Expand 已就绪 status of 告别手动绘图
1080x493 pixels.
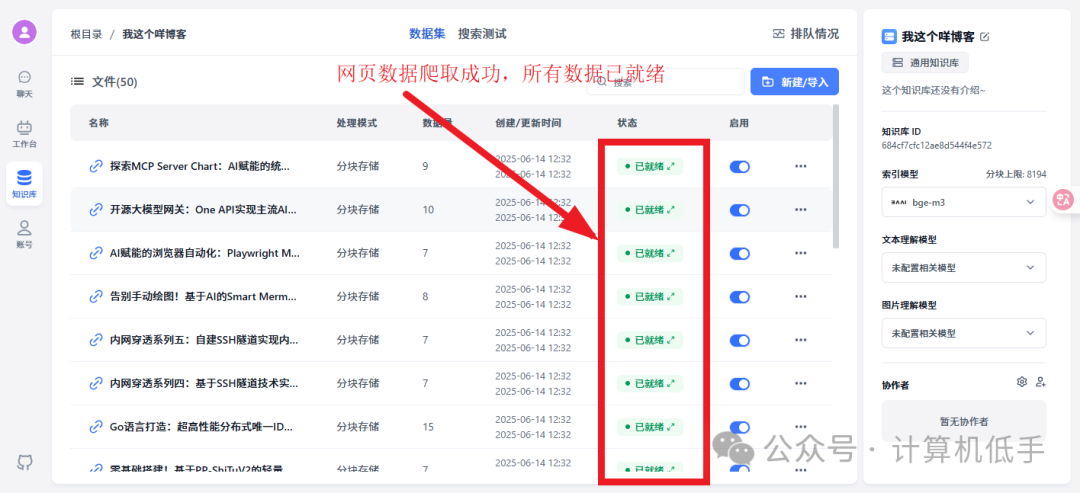coord(671,297)
